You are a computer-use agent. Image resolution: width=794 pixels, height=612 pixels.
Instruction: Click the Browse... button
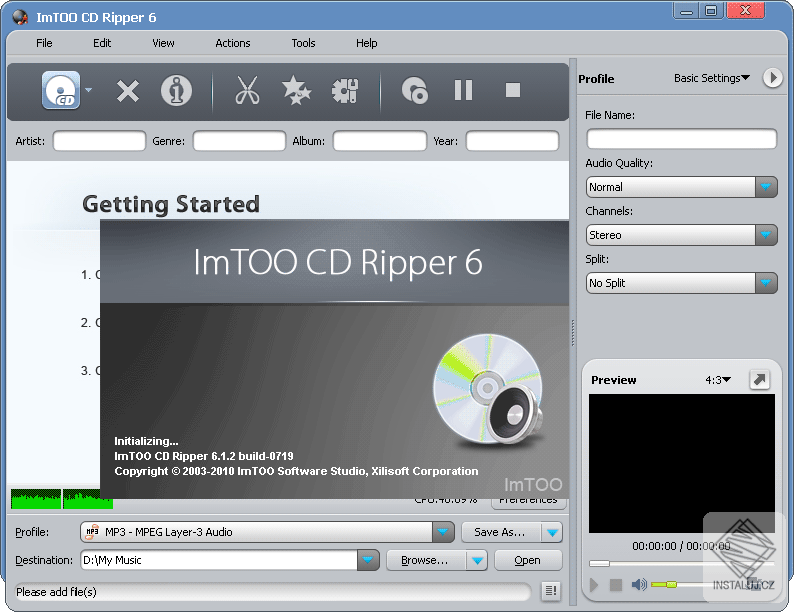click(x=425, y=560)
